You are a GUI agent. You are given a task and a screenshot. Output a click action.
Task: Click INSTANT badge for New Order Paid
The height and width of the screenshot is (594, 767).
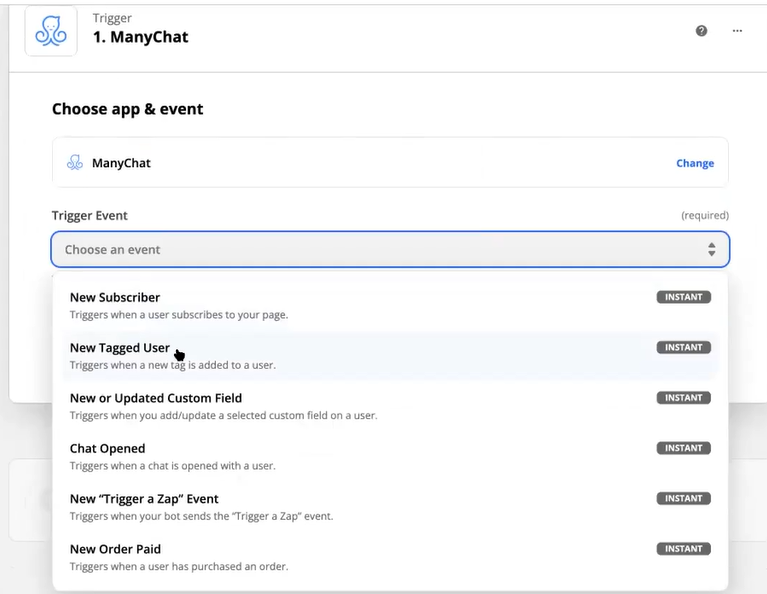click(683, 549)
